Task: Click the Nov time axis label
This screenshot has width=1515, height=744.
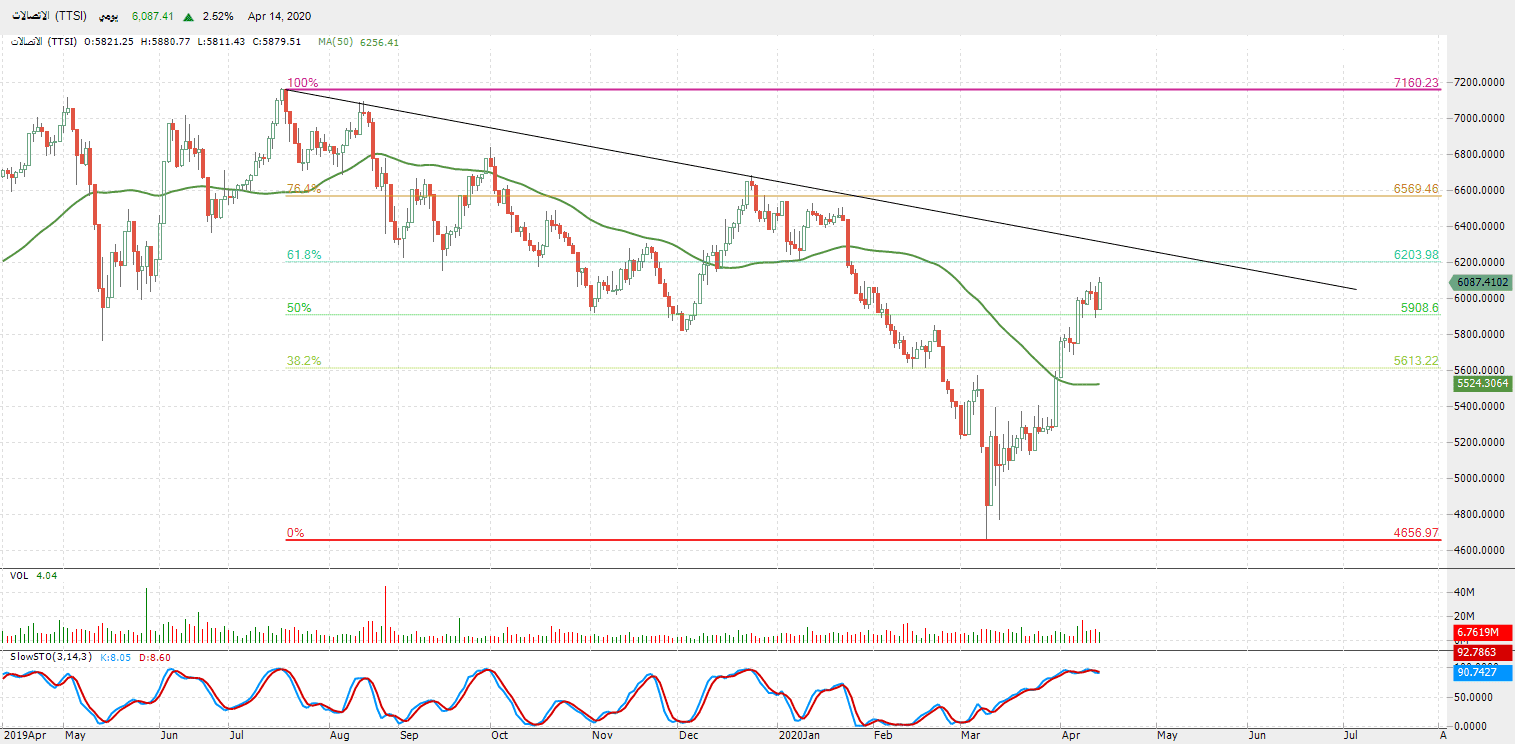Action: click(601, 735)
